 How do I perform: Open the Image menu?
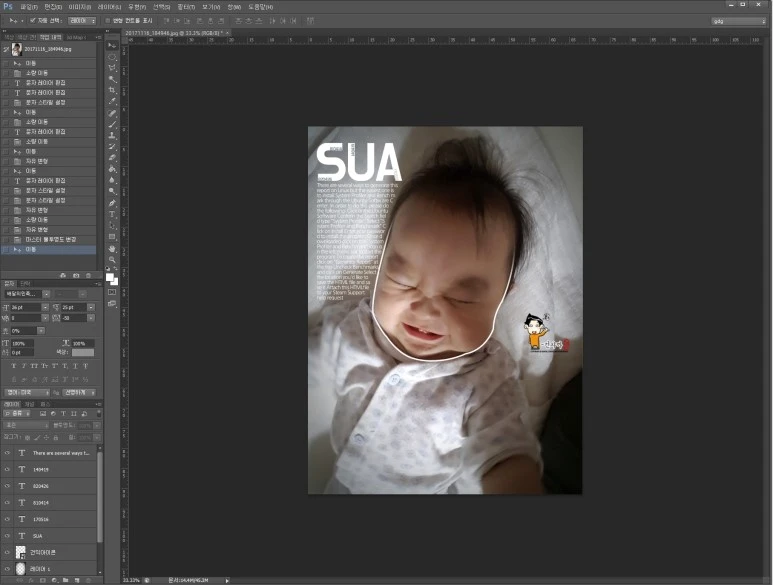79,7
